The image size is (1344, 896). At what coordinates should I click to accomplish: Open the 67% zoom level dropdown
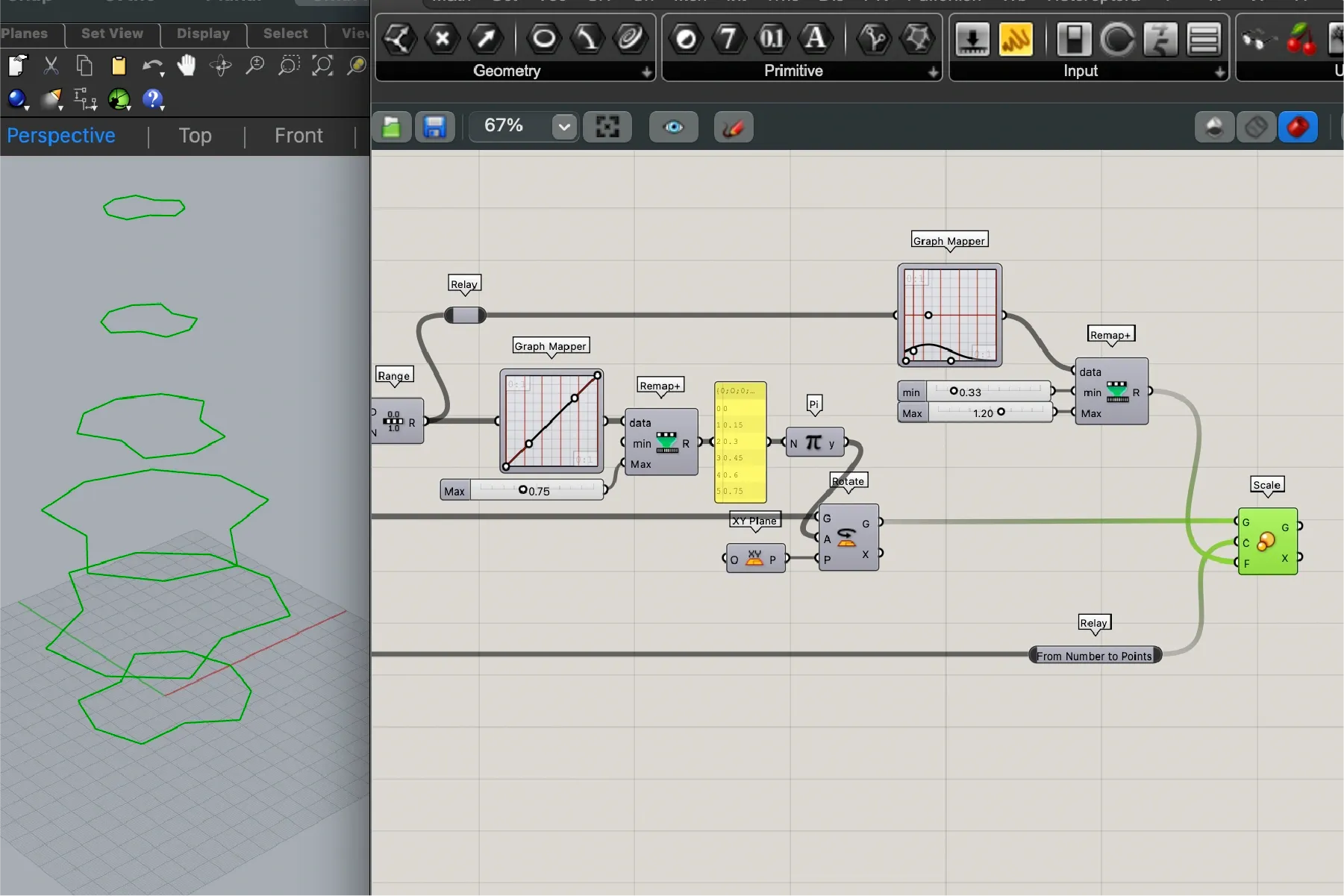(564, 127)
